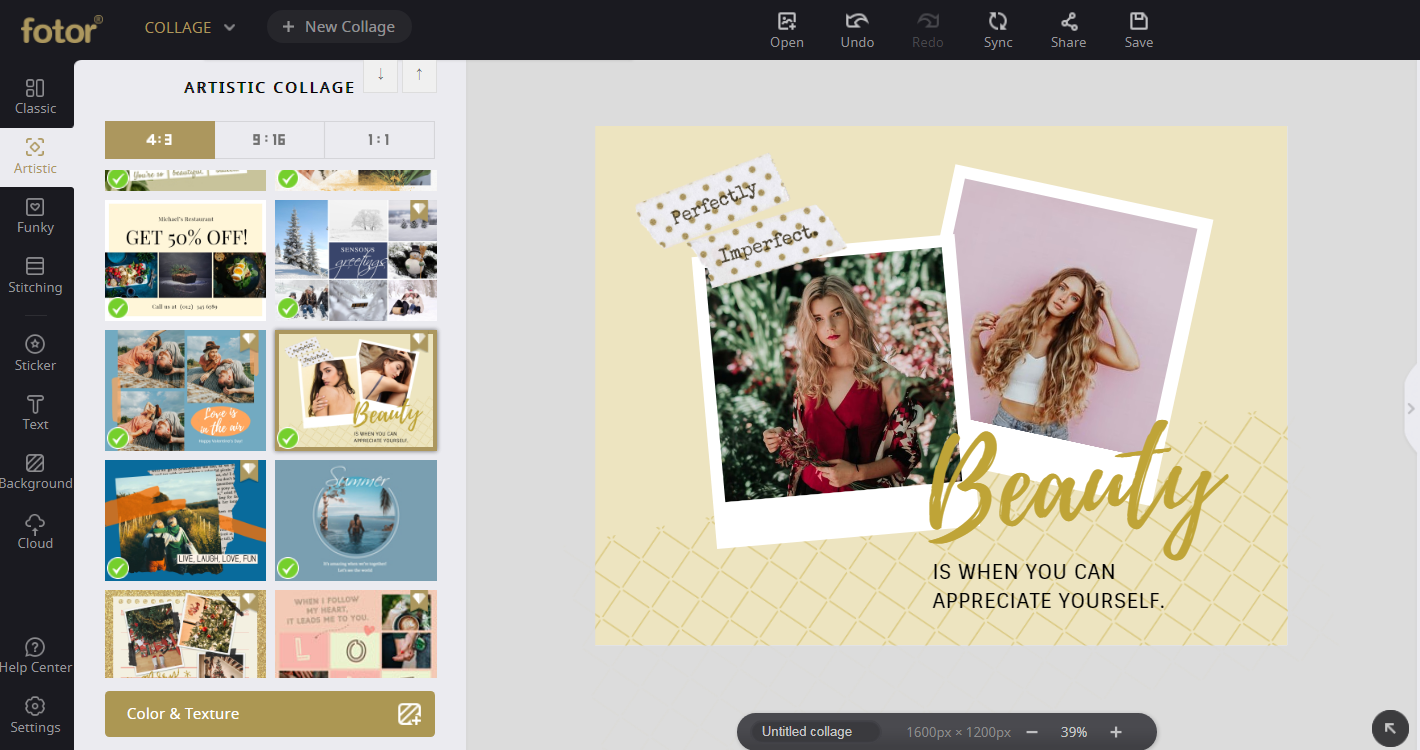Select the Beauty script text on canvas
Screen dimensions: 1420x750
pyautogui.click(x=1078, y=490)
